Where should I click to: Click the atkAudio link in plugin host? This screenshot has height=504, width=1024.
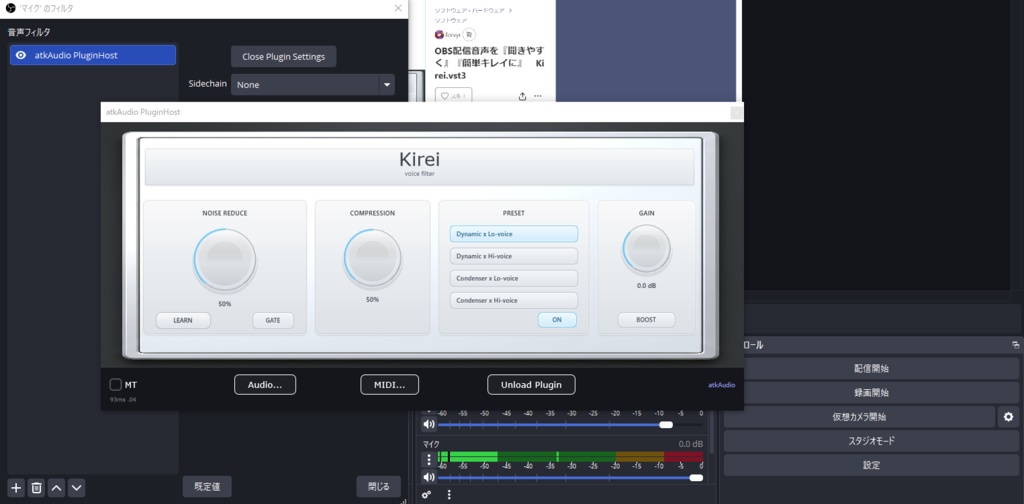[x=722, y=385]
